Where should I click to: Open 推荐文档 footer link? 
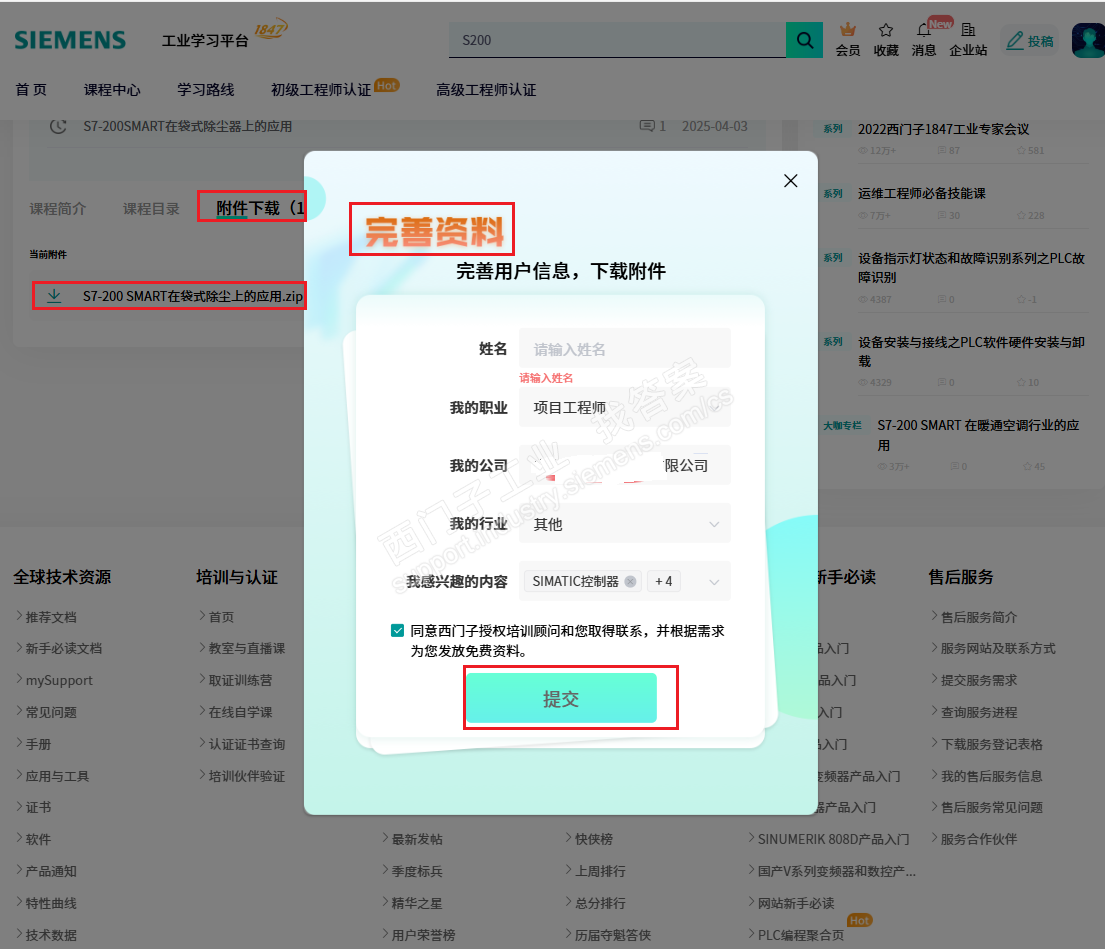tap(51, 617)
